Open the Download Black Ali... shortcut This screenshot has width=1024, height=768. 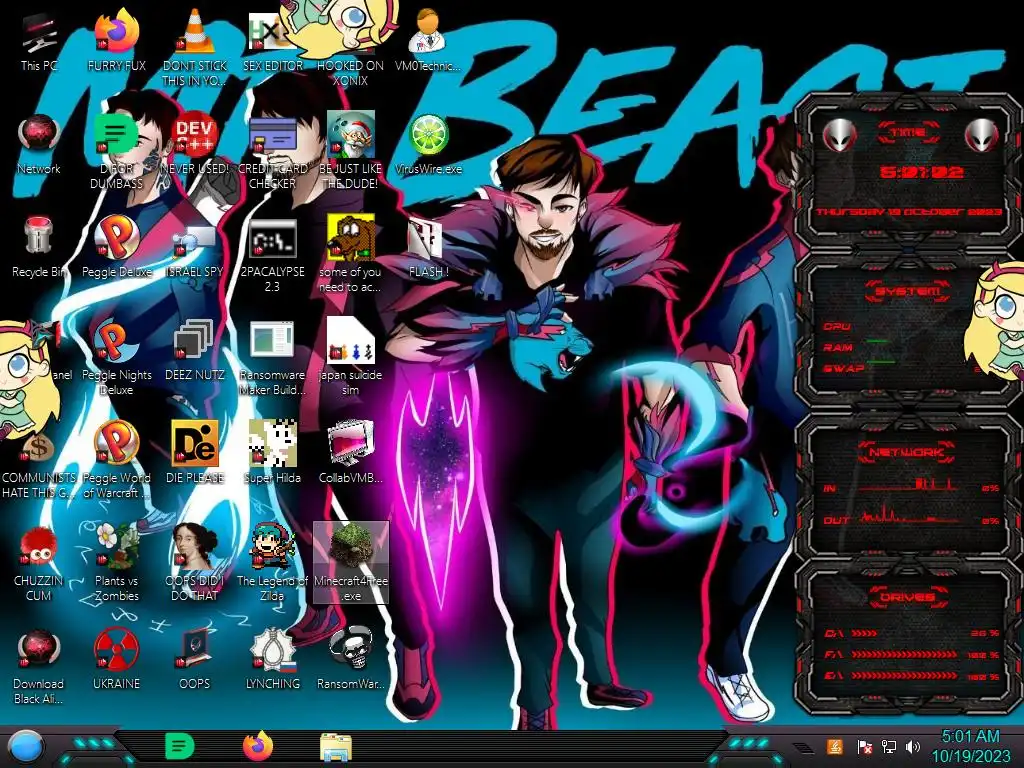click(x=39, y=666)
